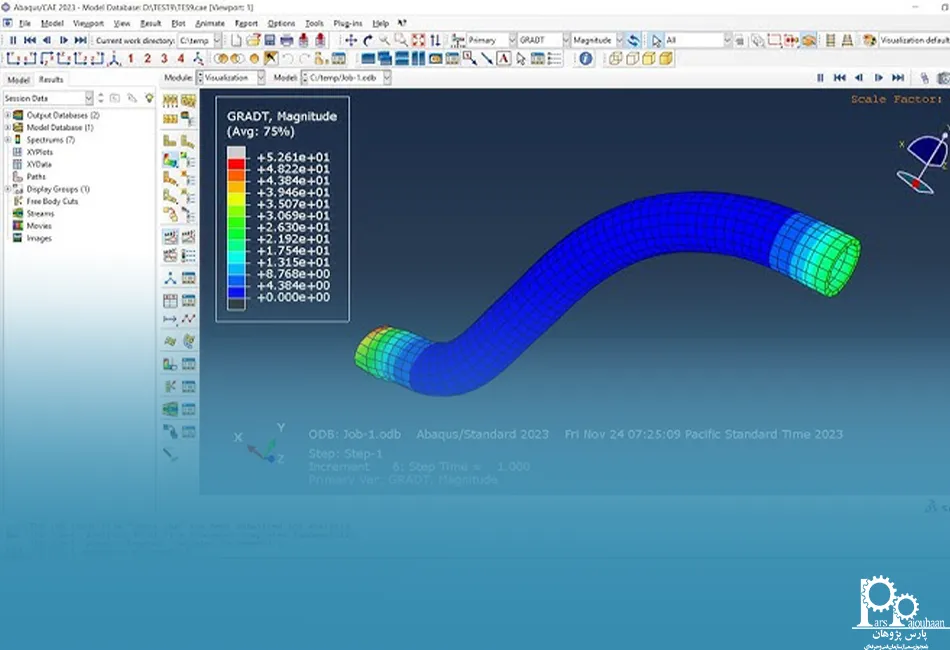
Task: Select the wireframe render style cube
Action: coord(616,59)
